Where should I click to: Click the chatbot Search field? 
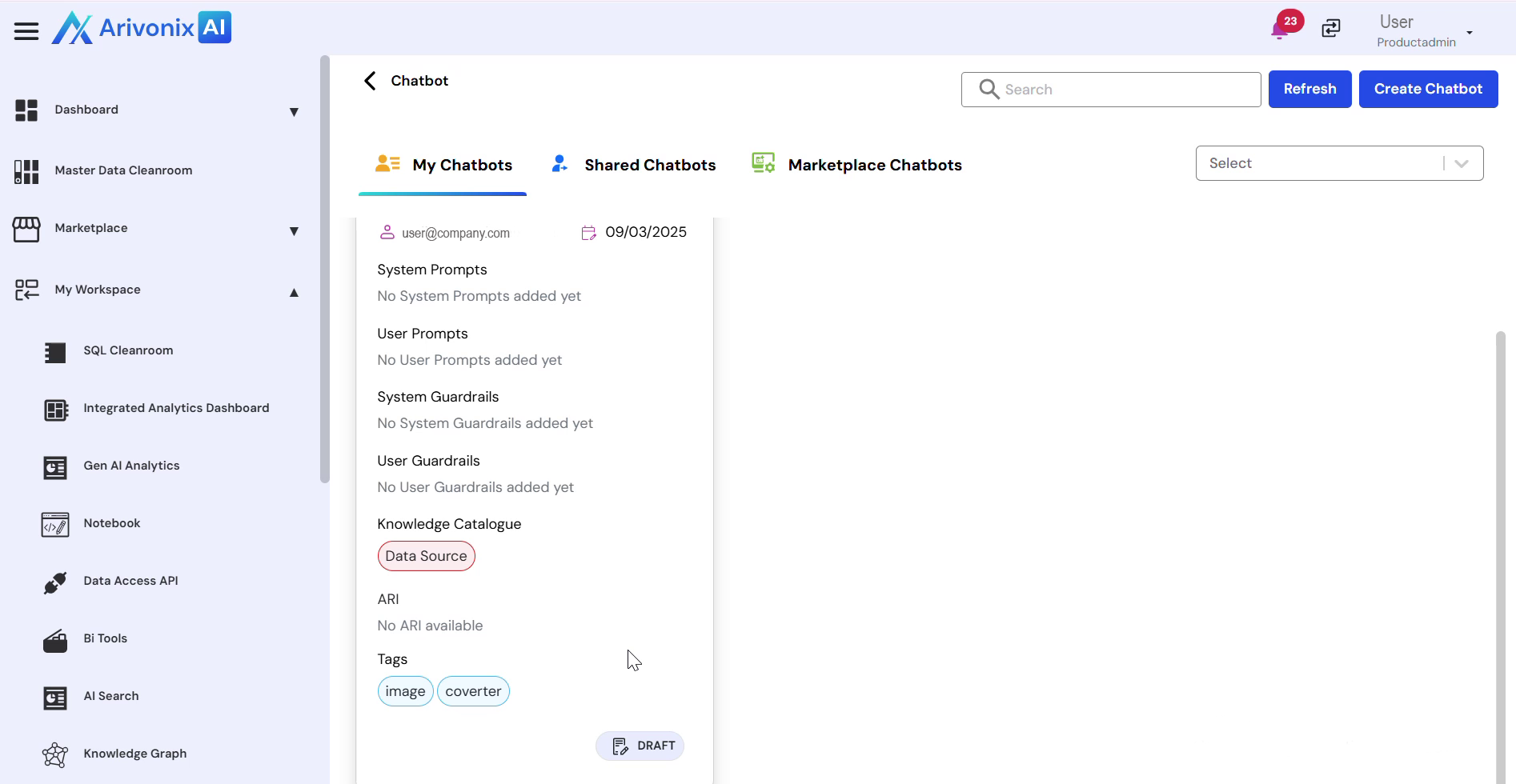coord(1121,90)
